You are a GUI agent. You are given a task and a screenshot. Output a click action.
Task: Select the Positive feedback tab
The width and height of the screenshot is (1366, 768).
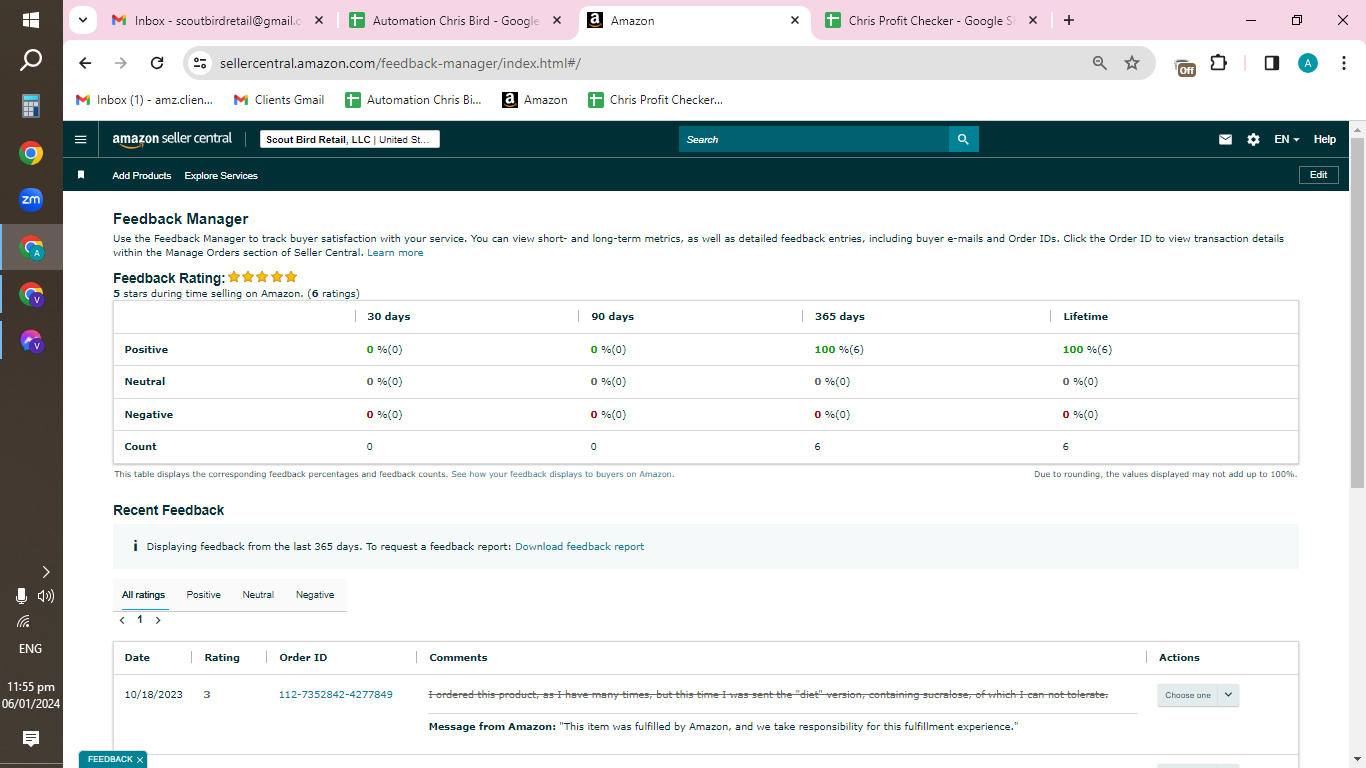(x=203, y=595)
